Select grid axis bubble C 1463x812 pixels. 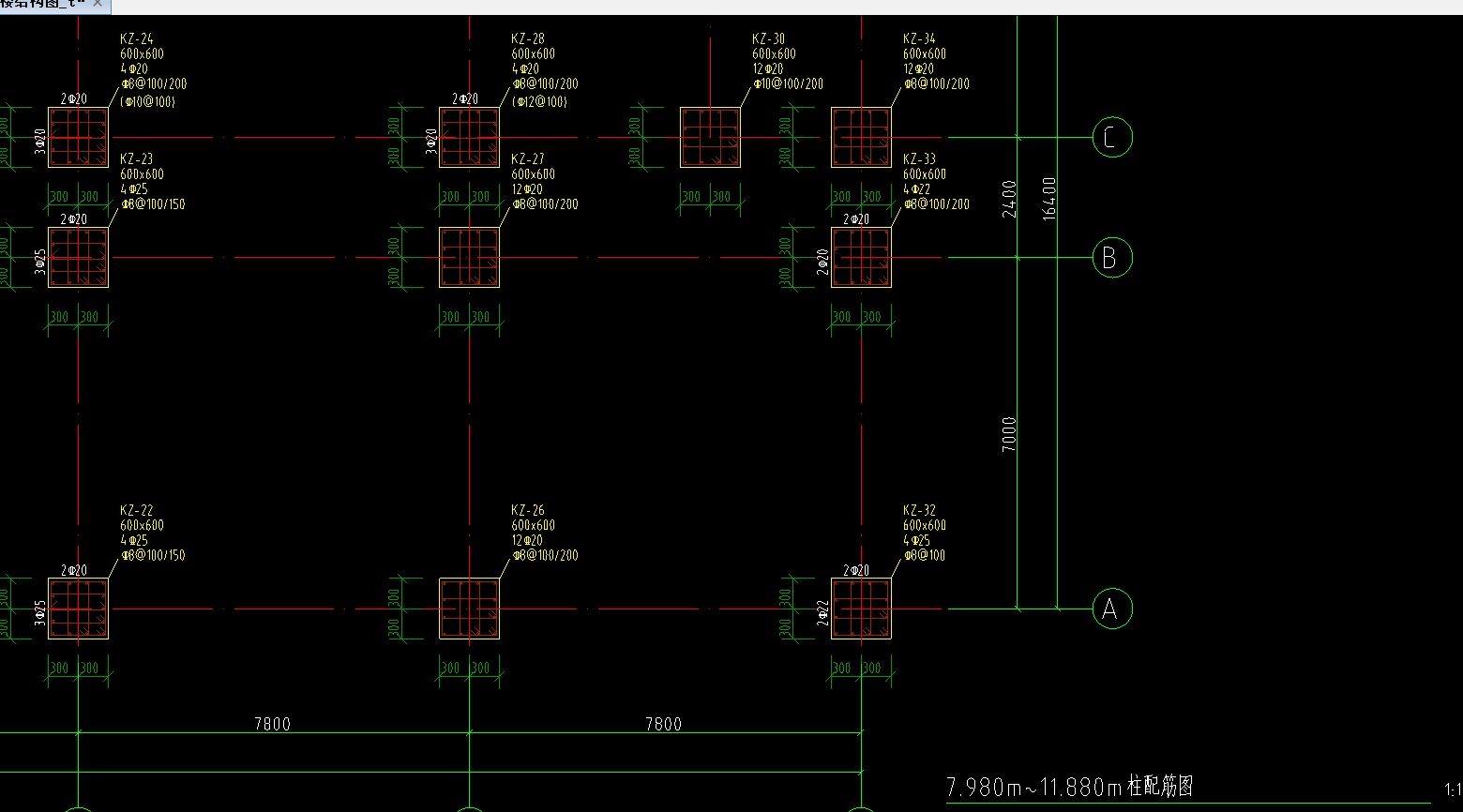tap(1112, 138)
